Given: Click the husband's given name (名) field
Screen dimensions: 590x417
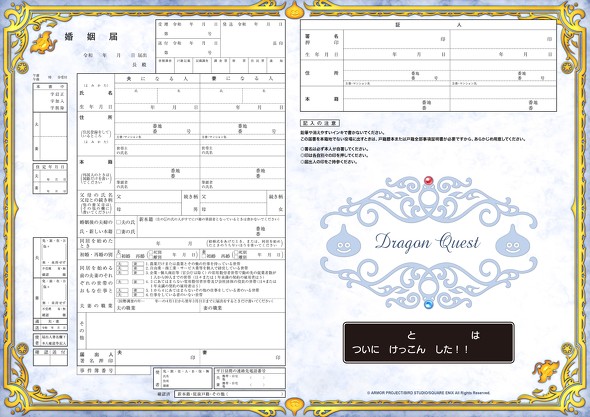Looking at the screenshot, I should click(178, 96).
